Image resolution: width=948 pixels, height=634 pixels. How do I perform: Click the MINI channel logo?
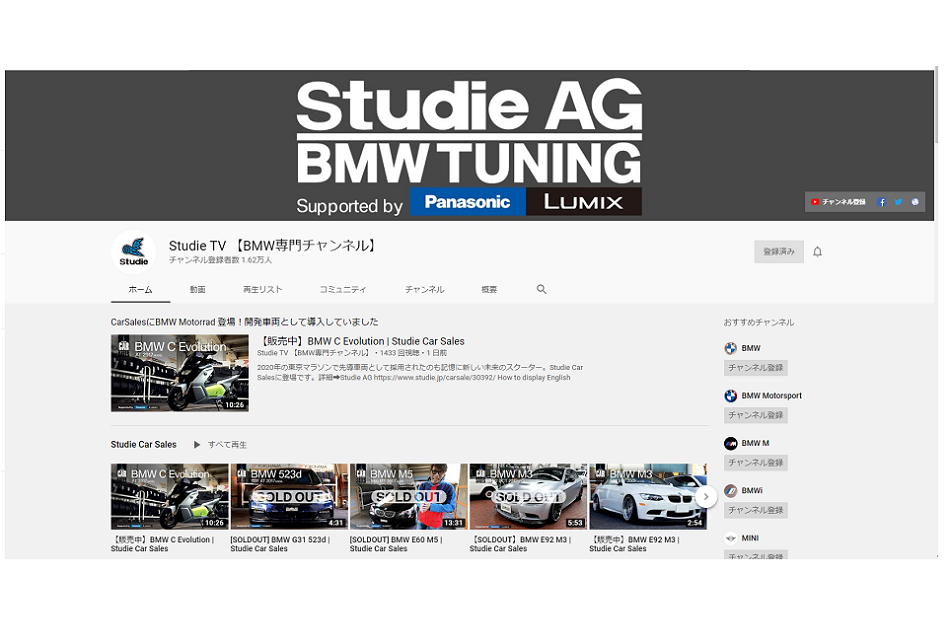731,539
